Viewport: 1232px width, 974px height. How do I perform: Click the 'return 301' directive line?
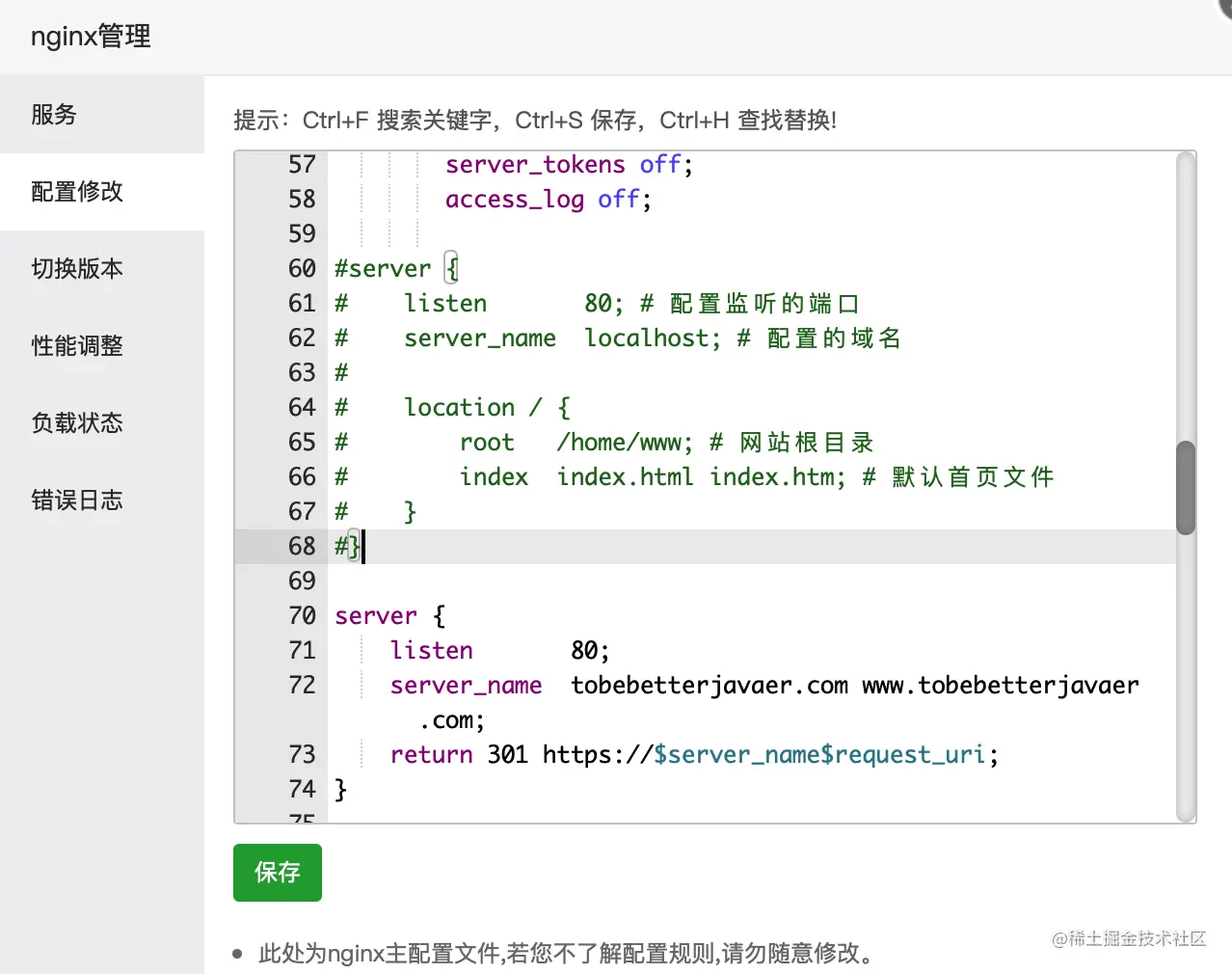click(x=694, y=755)
